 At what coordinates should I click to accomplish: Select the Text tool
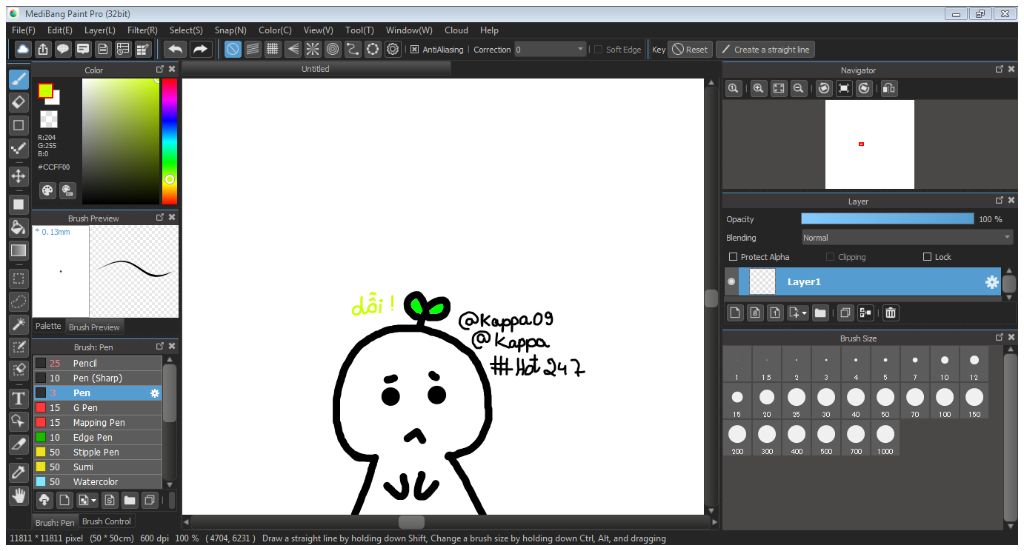[18, 398]
